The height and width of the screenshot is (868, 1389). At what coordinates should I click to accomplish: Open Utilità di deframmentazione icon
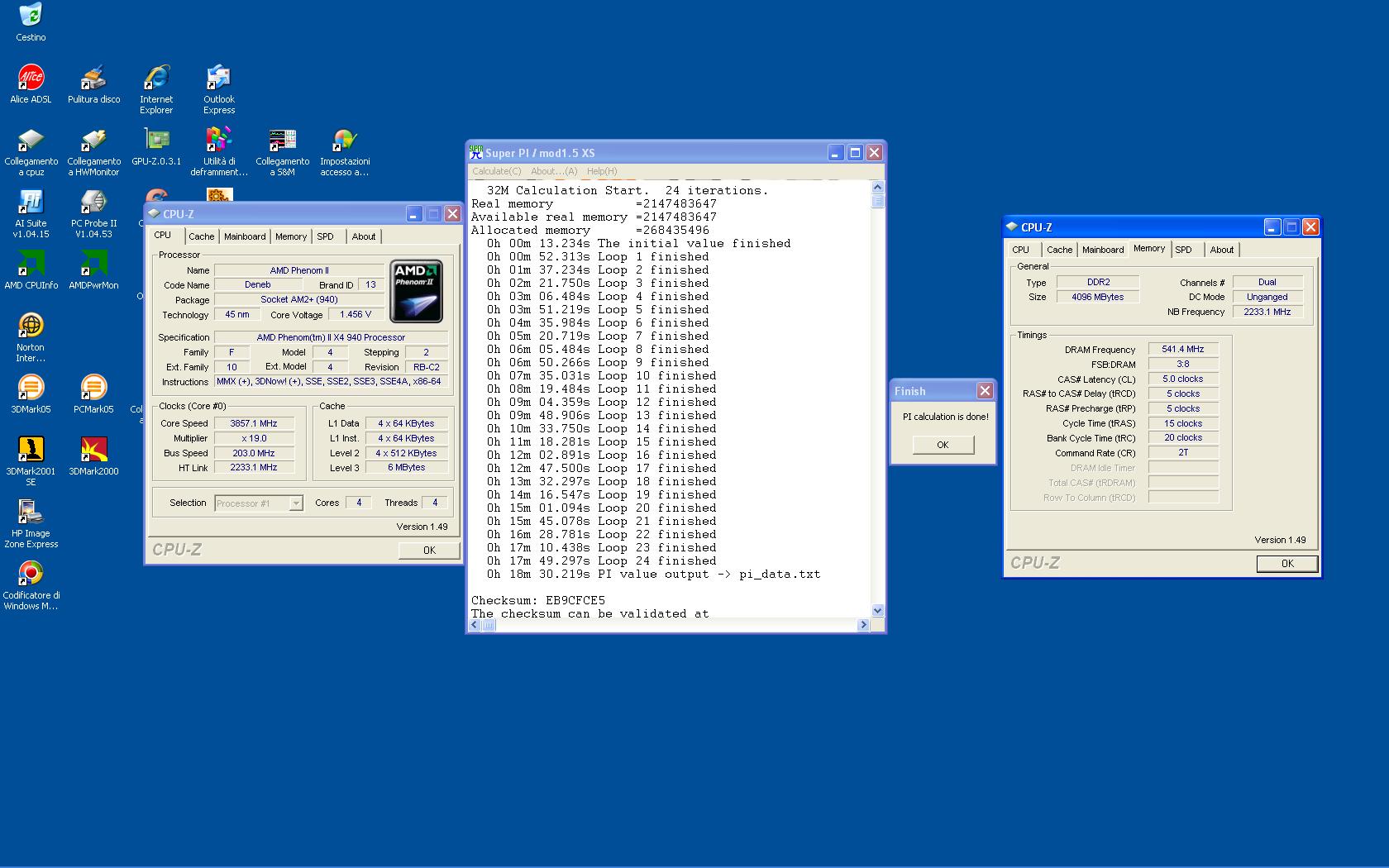[219, 151]
